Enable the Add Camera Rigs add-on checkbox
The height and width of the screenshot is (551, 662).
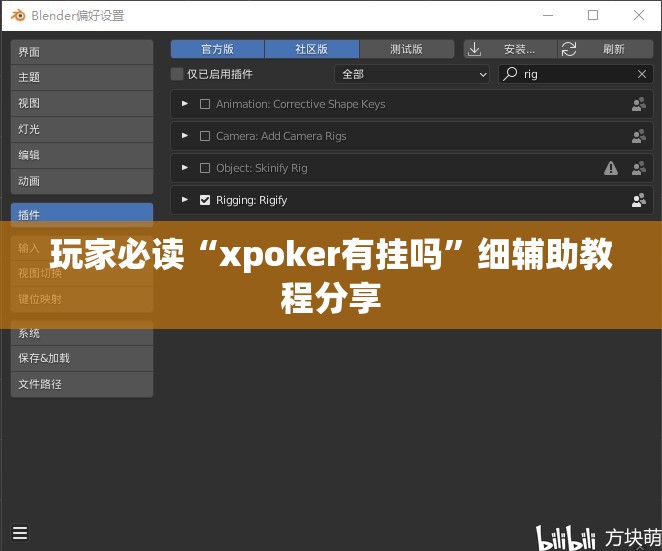(205, 136)
